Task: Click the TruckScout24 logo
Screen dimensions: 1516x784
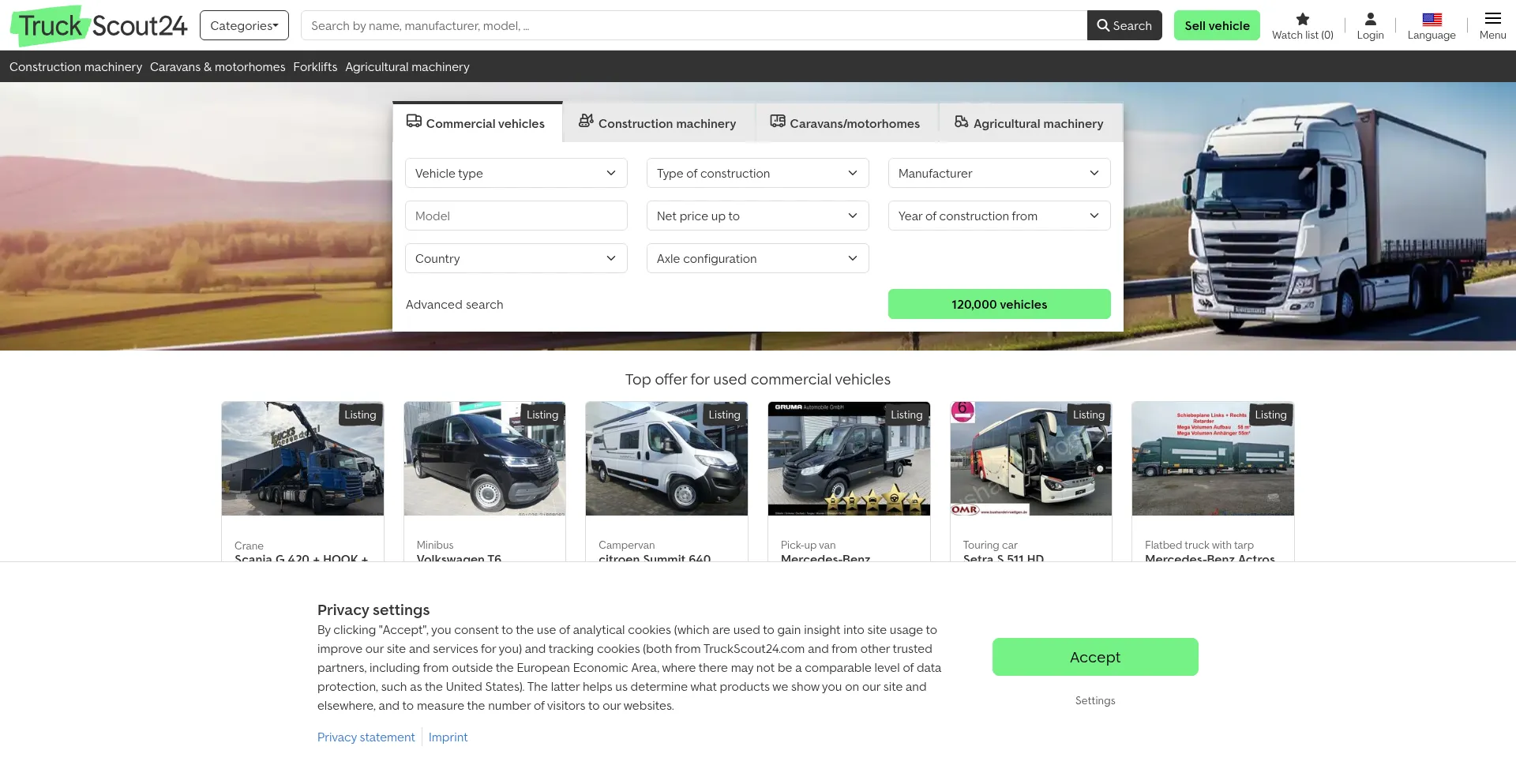Action: pos(99,25)
